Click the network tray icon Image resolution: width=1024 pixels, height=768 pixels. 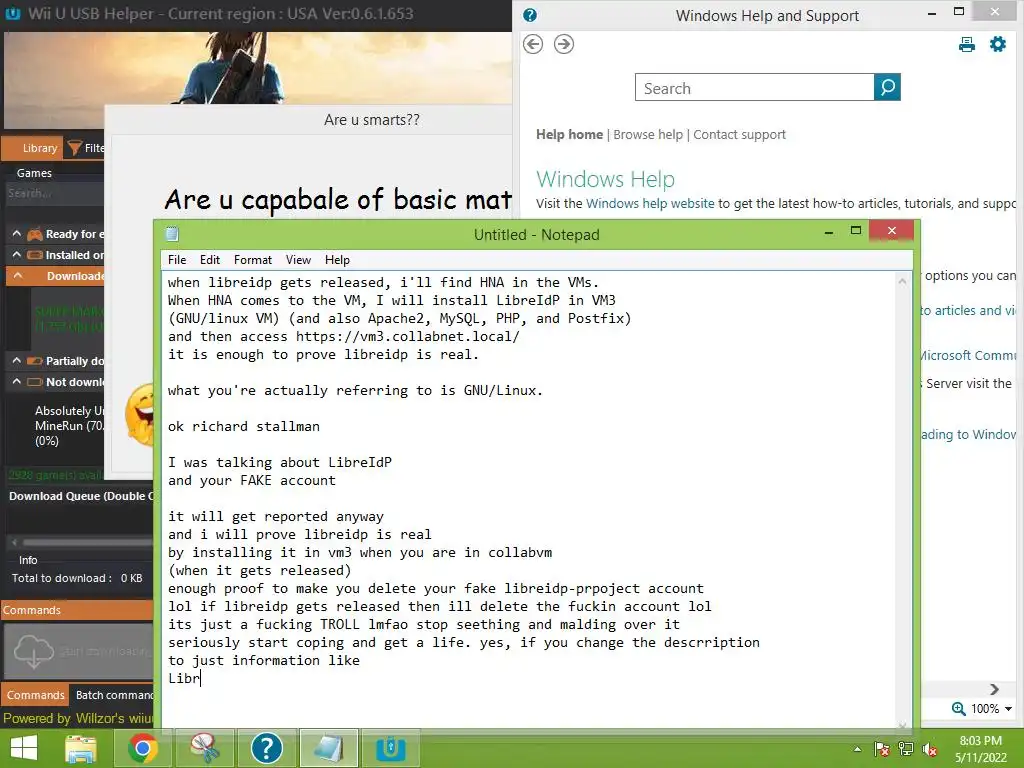pyautogui.click(x=906, y=749)
